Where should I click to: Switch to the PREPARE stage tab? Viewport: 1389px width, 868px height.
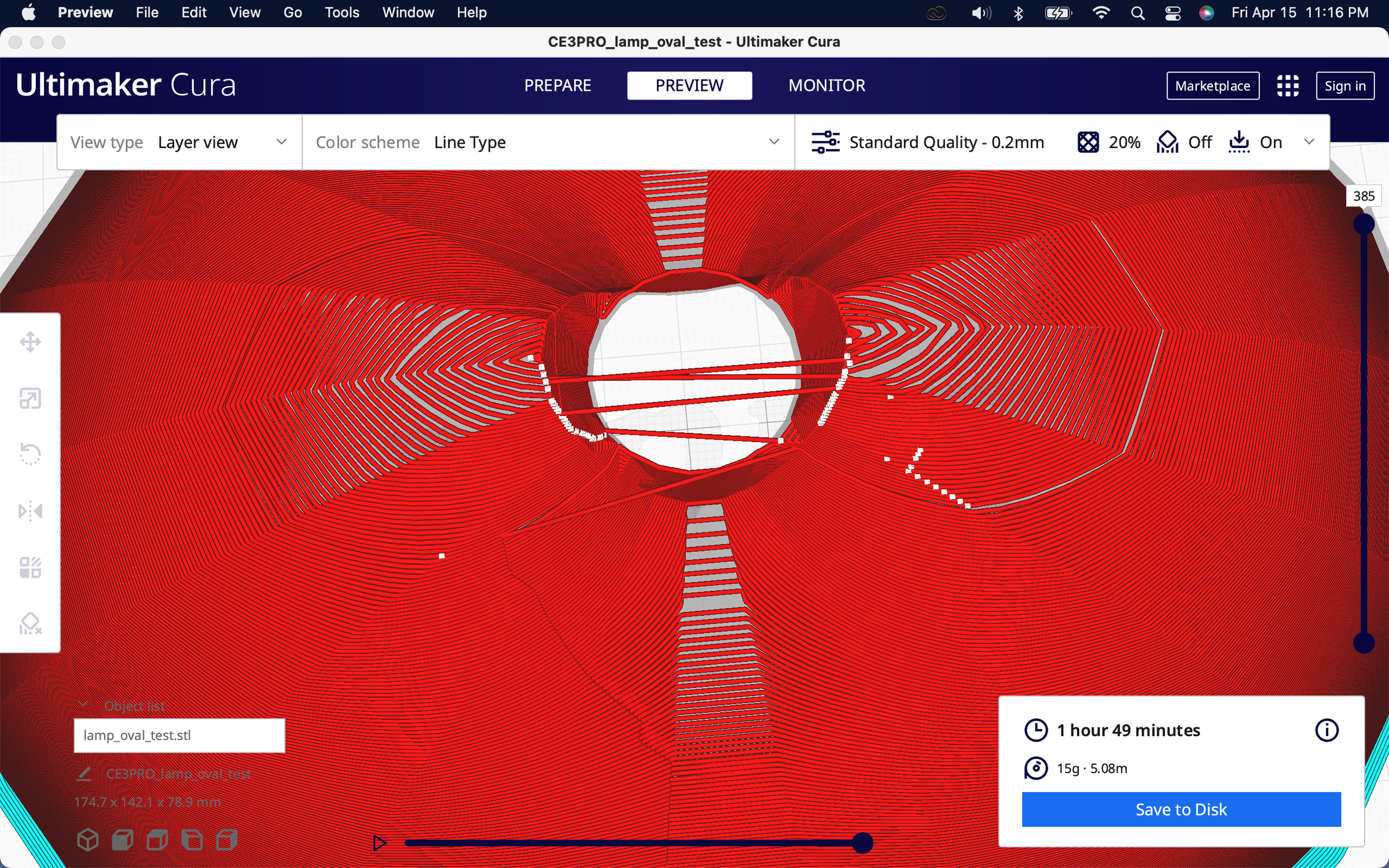click(557, 86)
